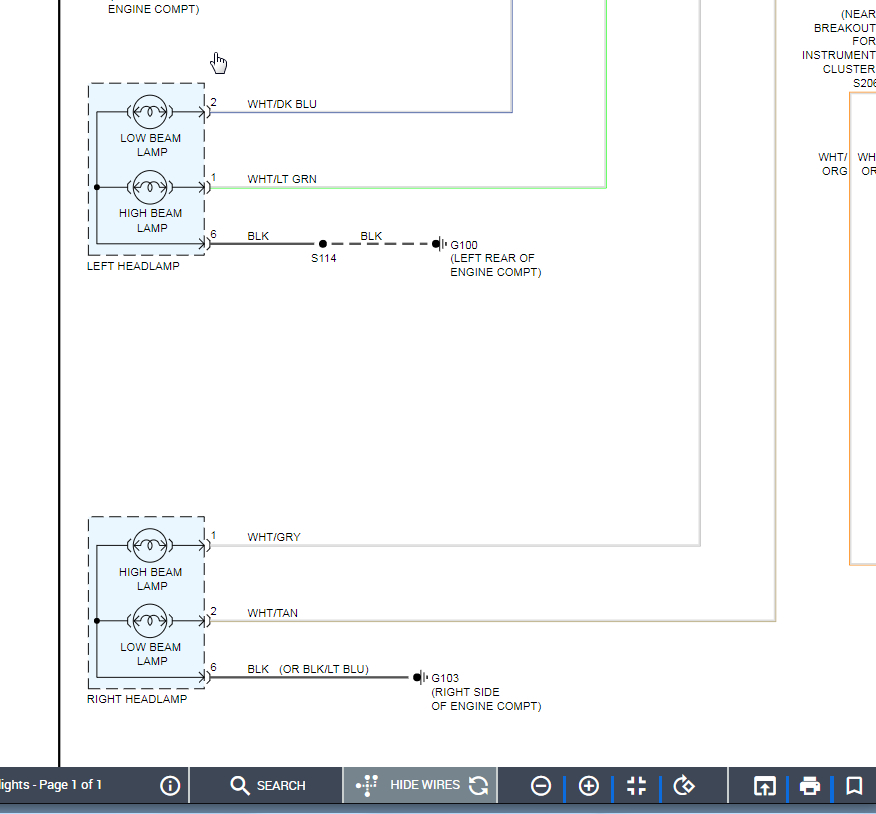Open the Search tool

(267, 785)
